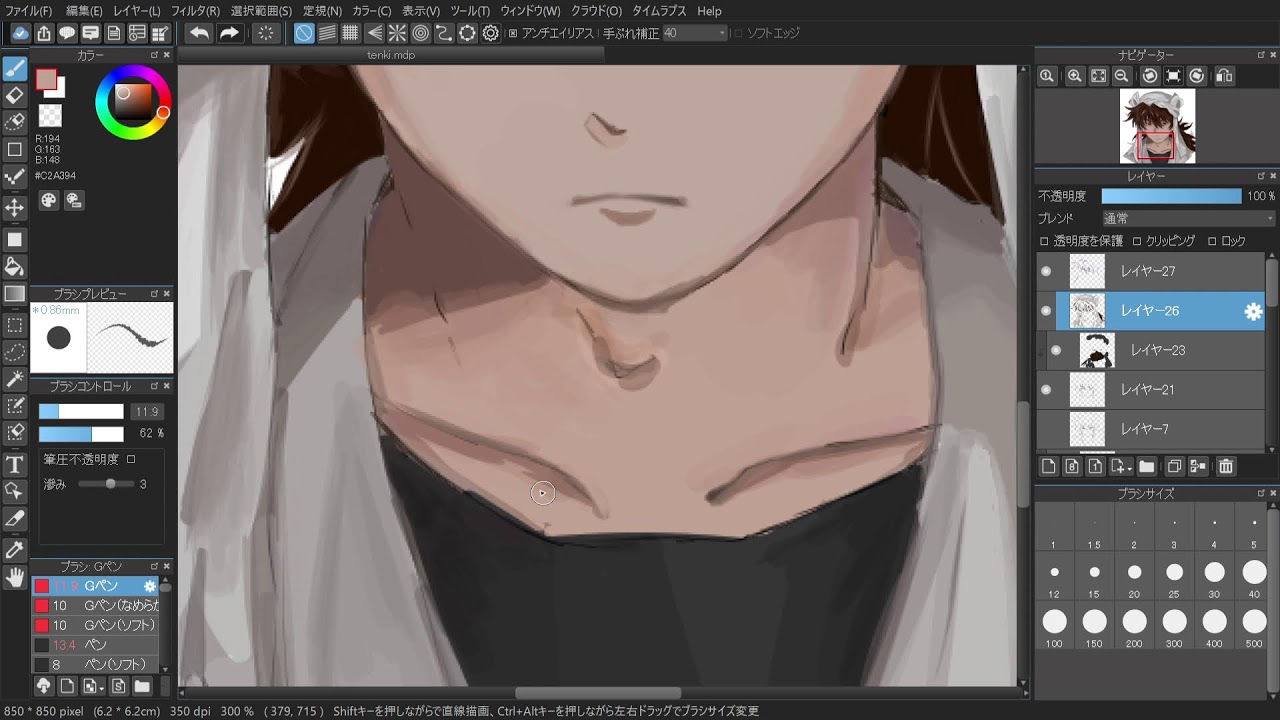Select the Hand pan tool
Screen dimensions: 1280x720
[15, 577]
